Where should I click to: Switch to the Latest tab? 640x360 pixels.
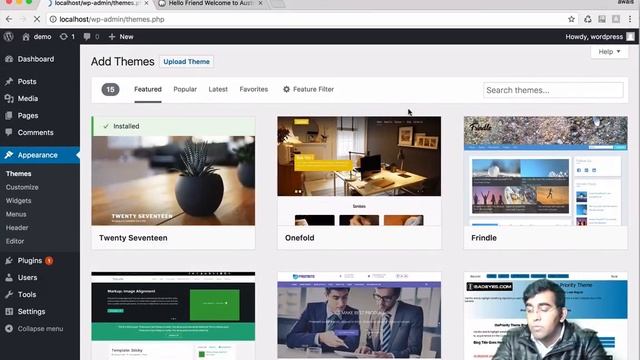click(x=218, y=89)
